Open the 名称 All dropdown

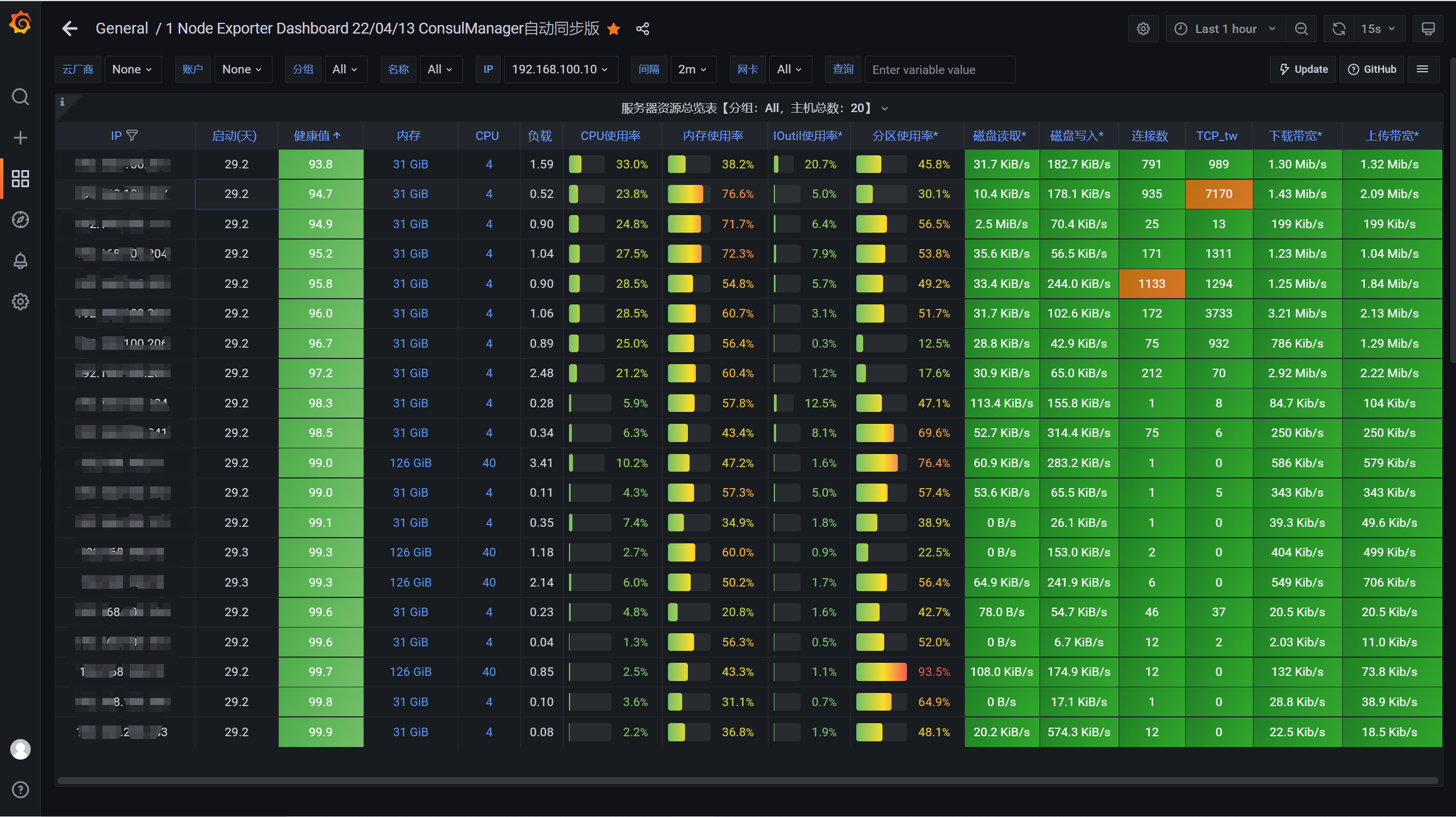(x=440, y=69)
